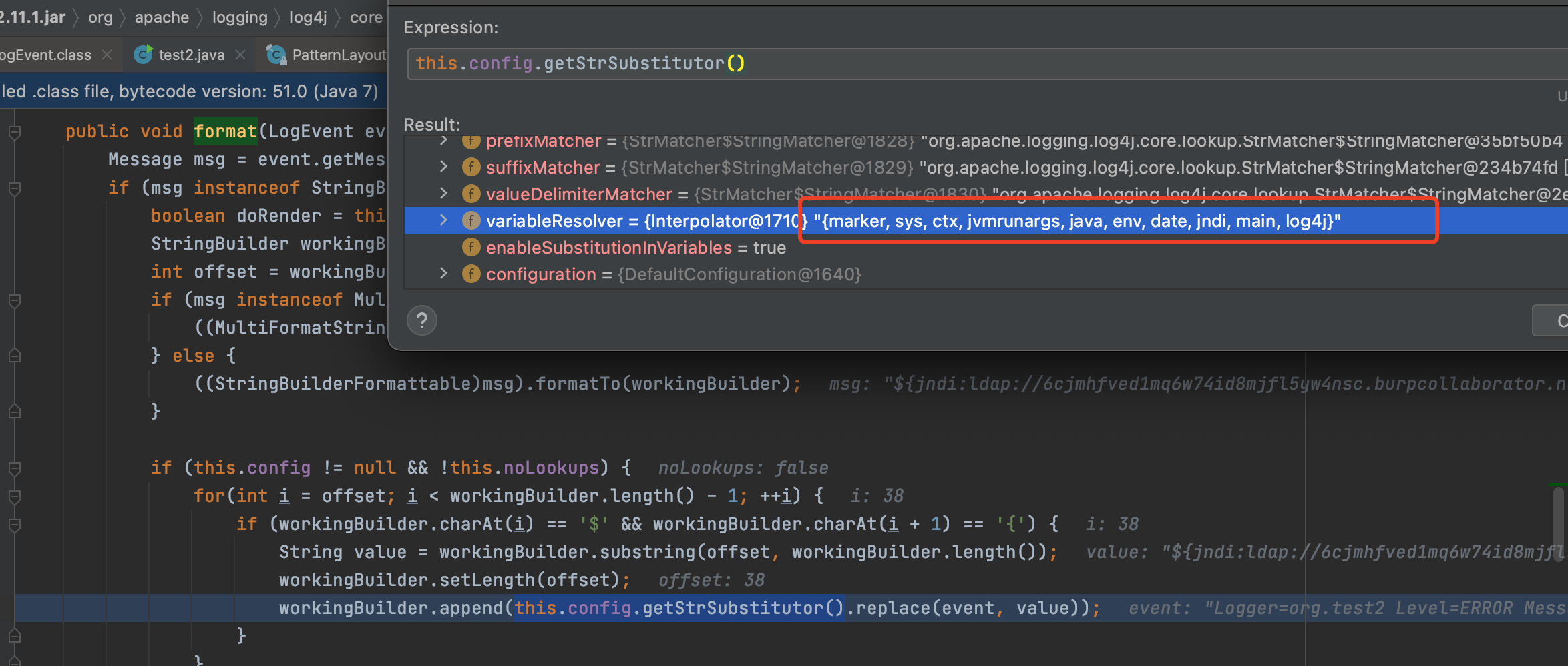Click the PatternLayout locked class icon

click(276, 55)
